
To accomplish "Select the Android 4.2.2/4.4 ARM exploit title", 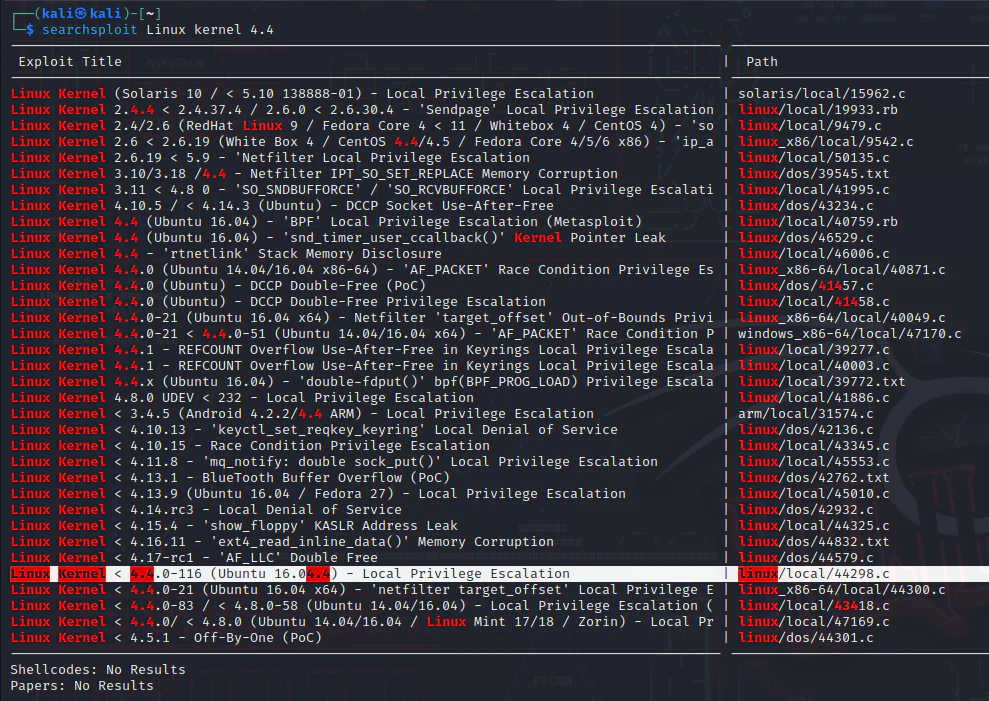I will point(302,414).
